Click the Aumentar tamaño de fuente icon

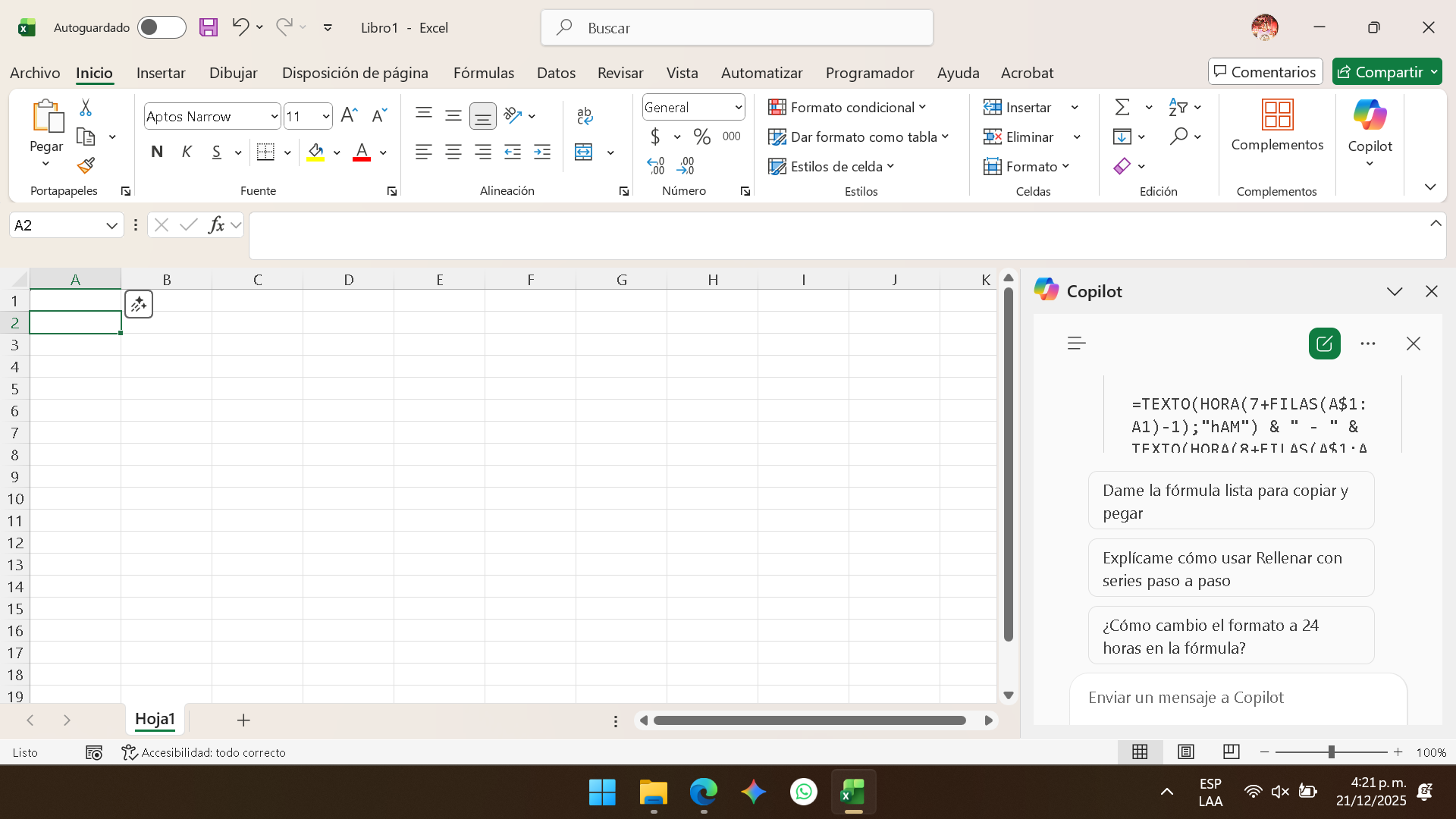pyautogui.click(x=348, y=115)
